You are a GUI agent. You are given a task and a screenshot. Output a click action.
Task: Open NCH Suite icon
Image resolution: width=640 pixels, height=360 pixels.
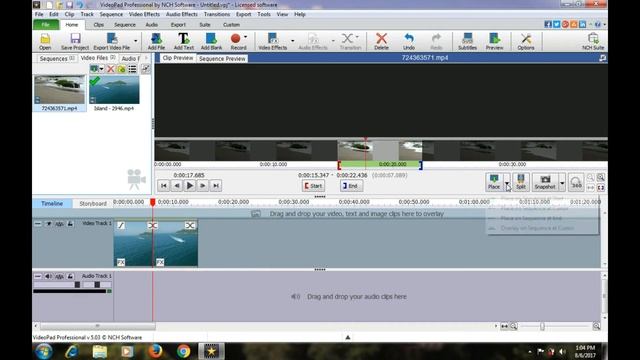[593, 41]
